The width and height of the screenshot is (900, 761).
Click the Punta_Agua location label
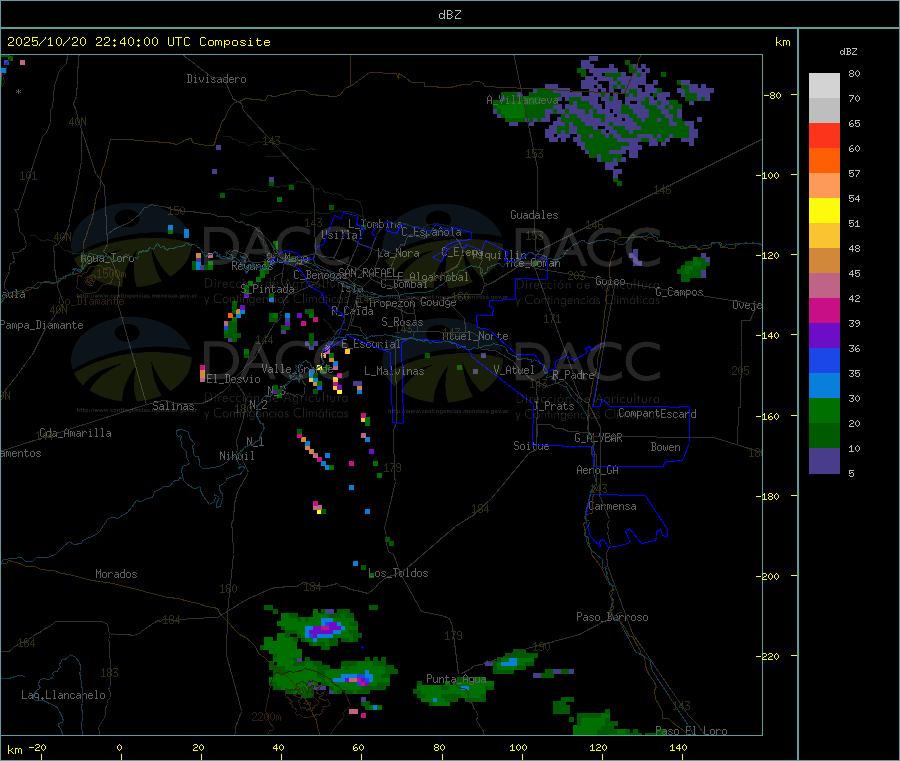click(x=456, y=679)
